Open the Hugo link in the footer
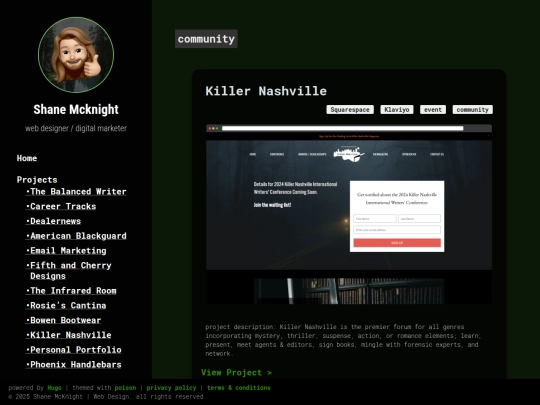Screen dimensions: 540x405 tap(54, 388)
